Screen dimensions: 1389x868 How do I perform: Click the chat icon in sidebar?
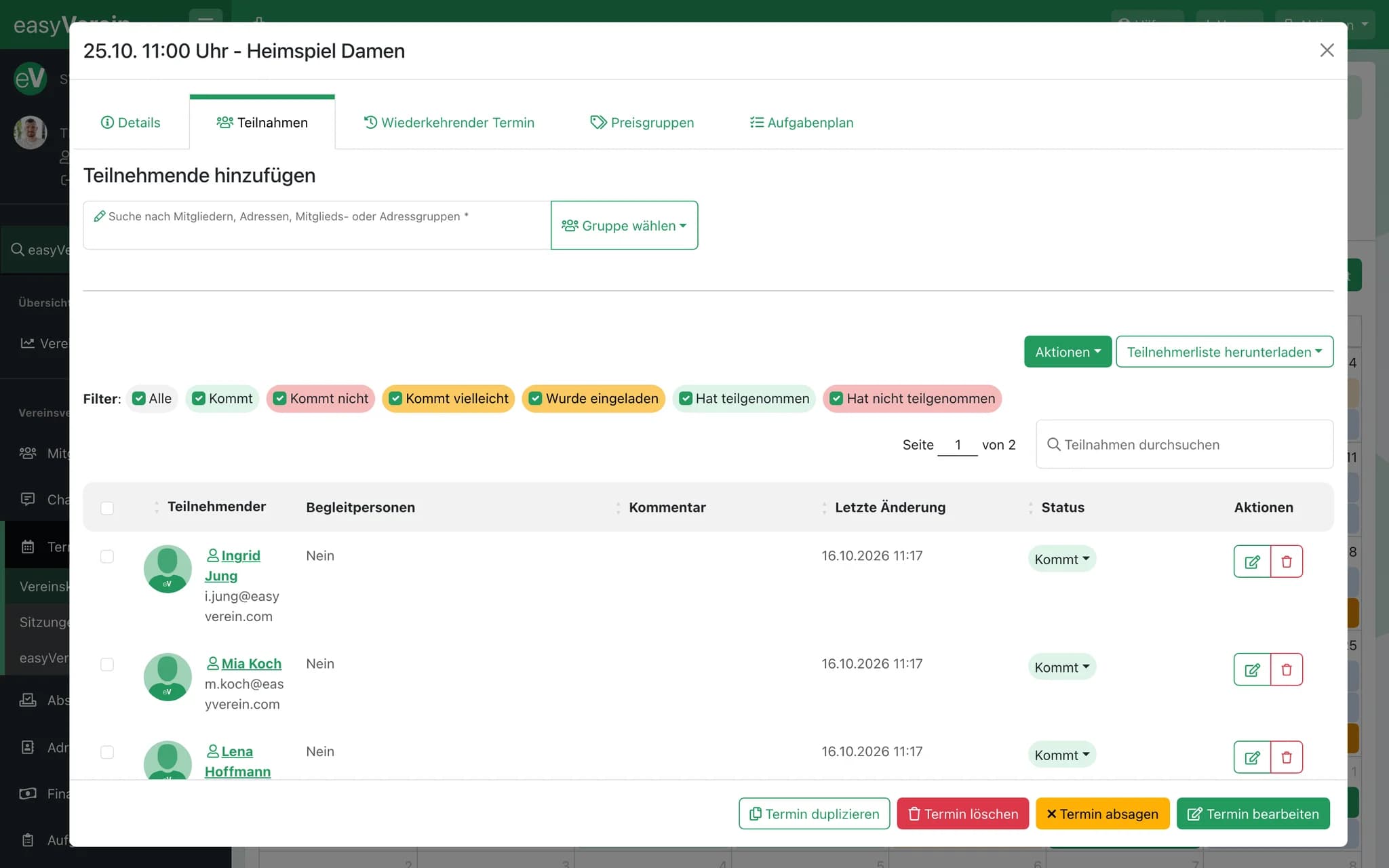[28, 499]
